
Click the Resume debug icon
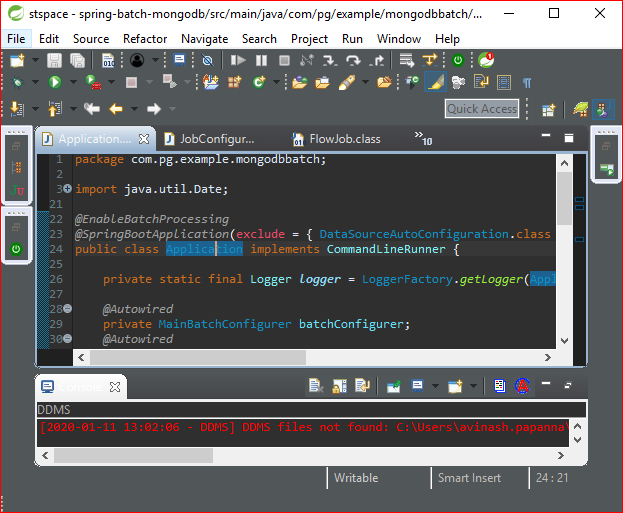(238, 60)
